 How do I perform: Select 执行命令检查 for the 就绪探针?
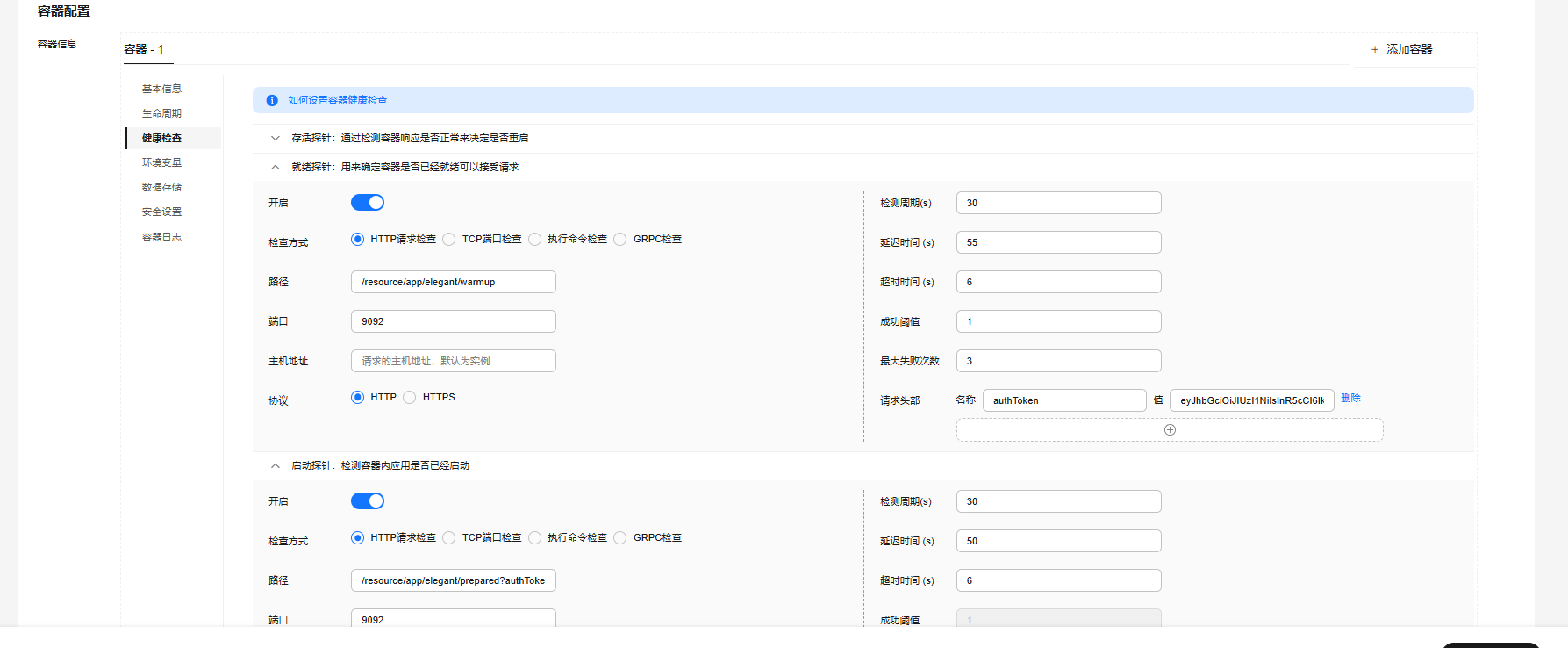click(535, 240)
